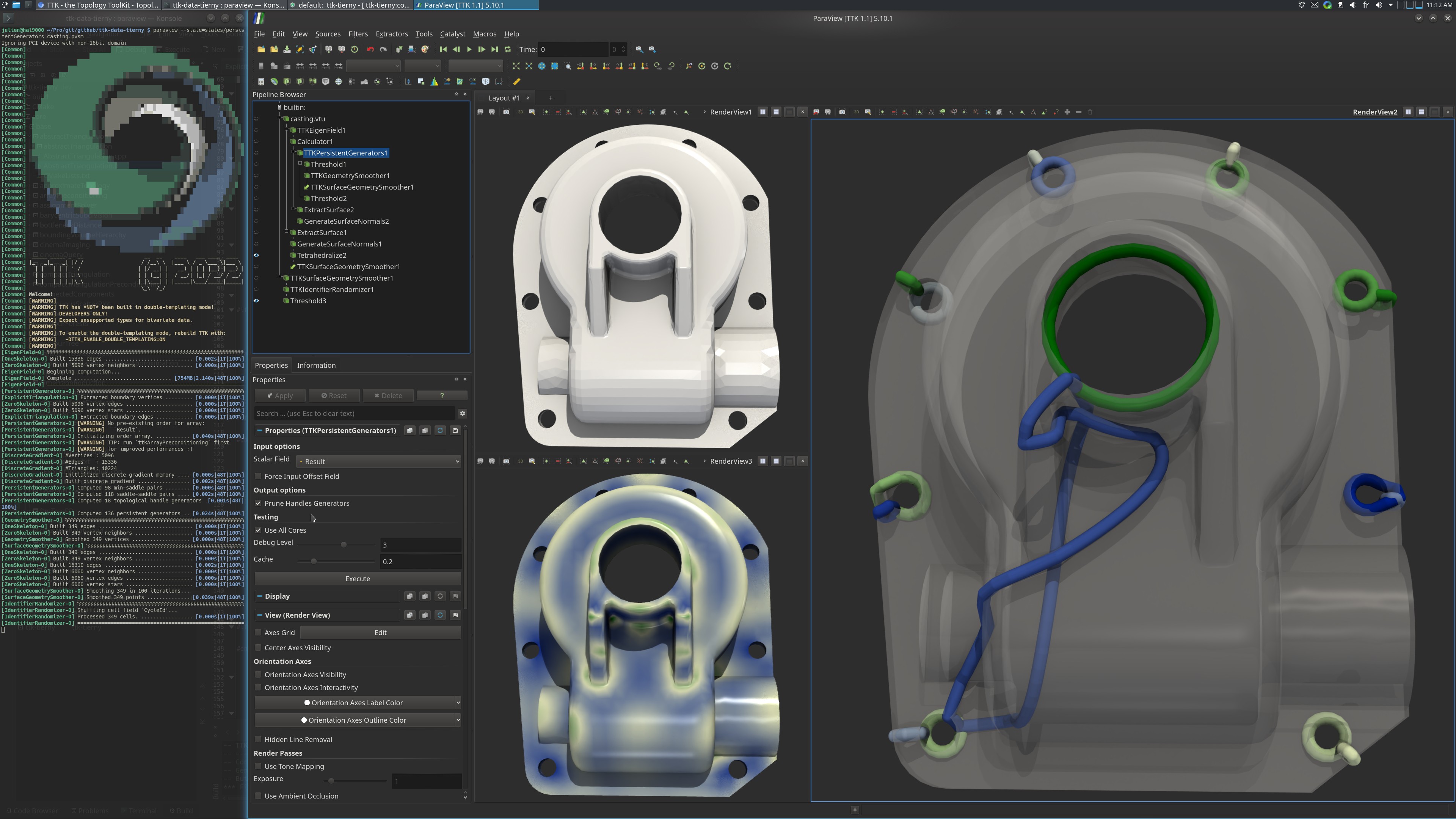
Task: Select the Ruler tool icon
Action: (516, 82)
